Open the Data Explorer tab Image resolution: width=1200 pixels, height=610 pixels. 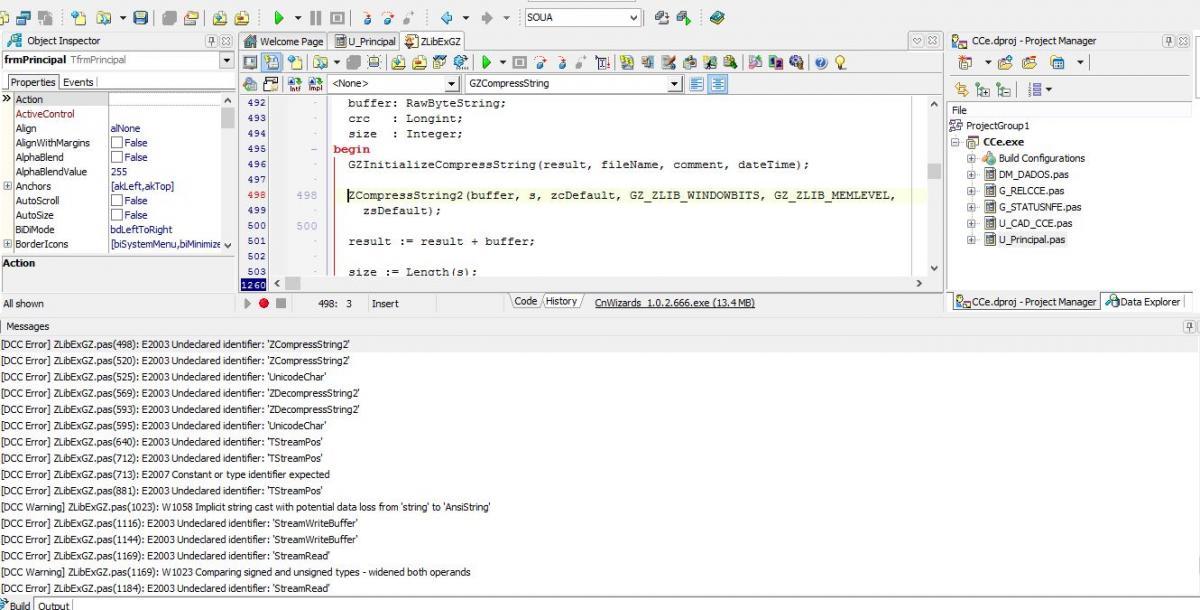1143,301
